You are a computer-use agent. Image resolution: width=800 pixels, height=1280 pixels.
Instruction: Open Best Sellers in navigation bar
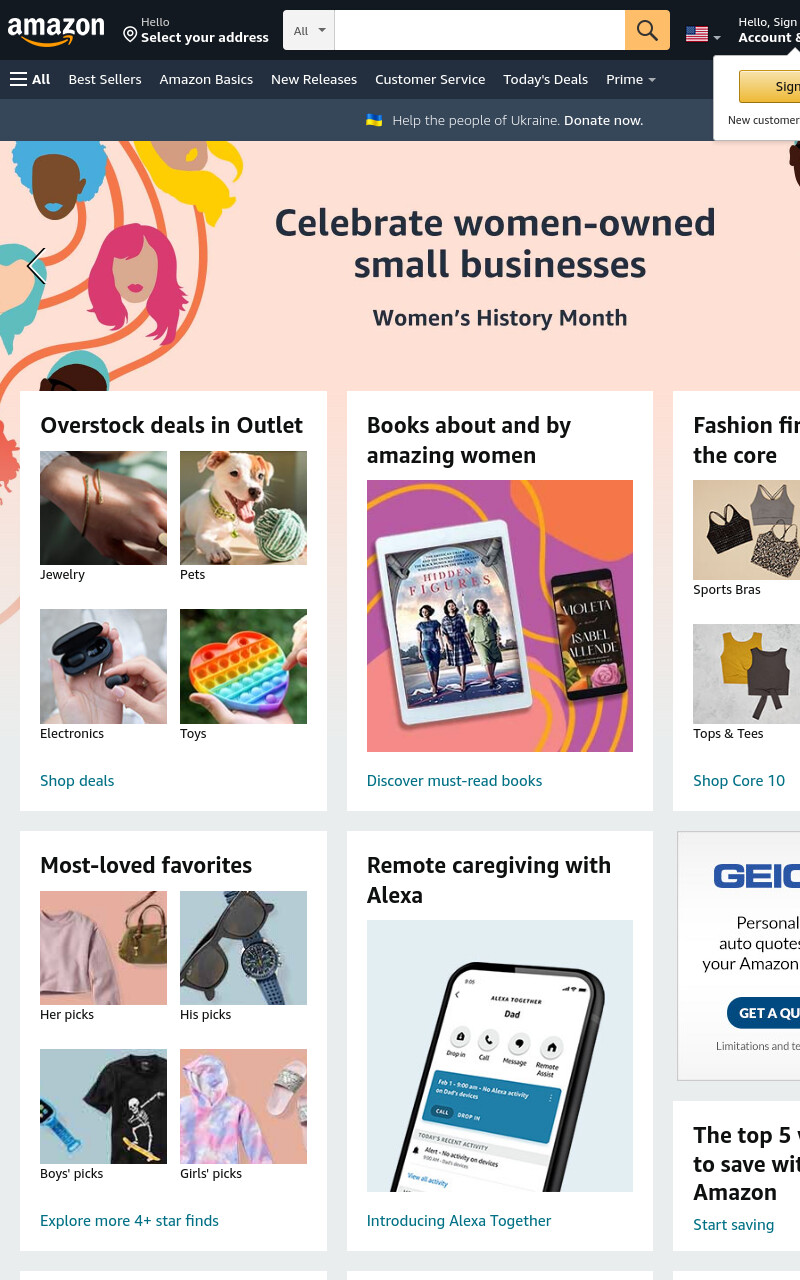105,79
